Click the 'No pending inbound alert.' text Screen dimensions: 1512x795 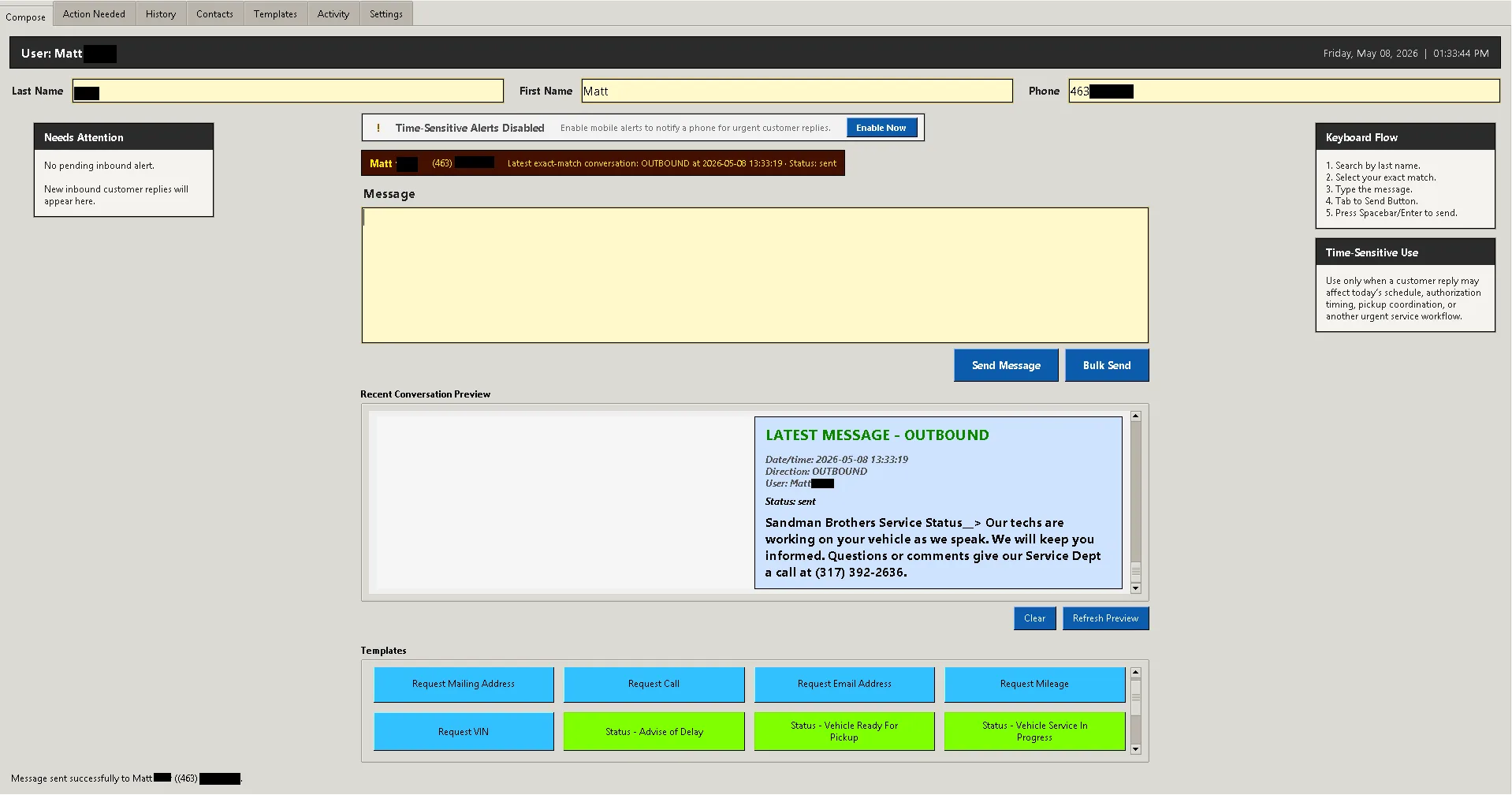click(x=99, y=166)
